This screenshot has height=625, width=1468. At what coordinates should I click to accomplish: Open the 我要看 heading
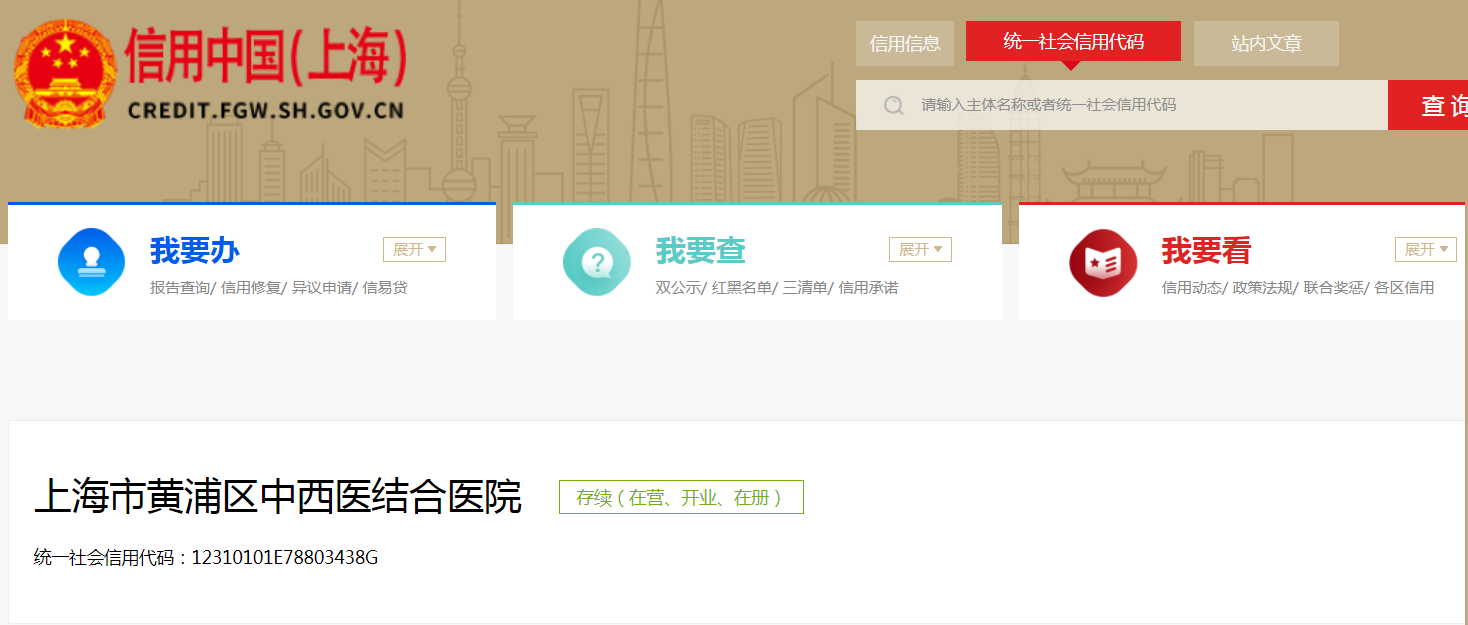[x=1206, y=250]
